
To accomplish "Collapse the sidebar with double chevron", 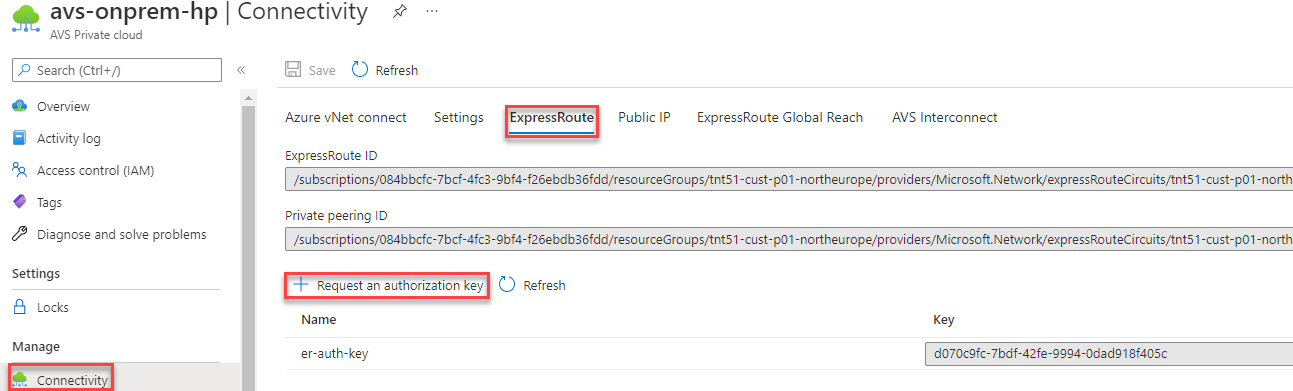I will [241, 70].
